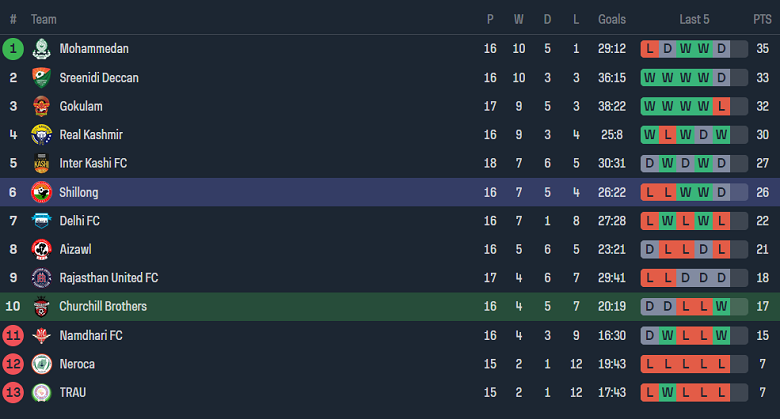Click the Neroca team badge
This screenshot has width=780, height=419.
(x=41, y=364)
